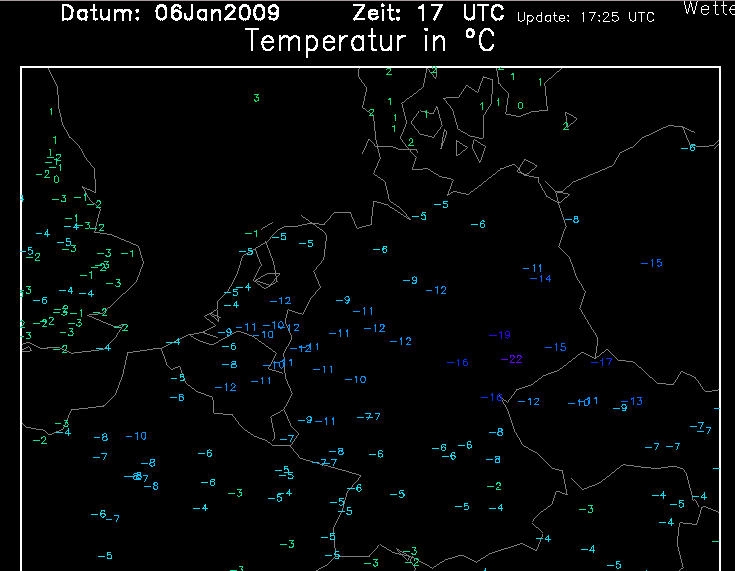Select the -19 temperature reading

pos(500,335)
